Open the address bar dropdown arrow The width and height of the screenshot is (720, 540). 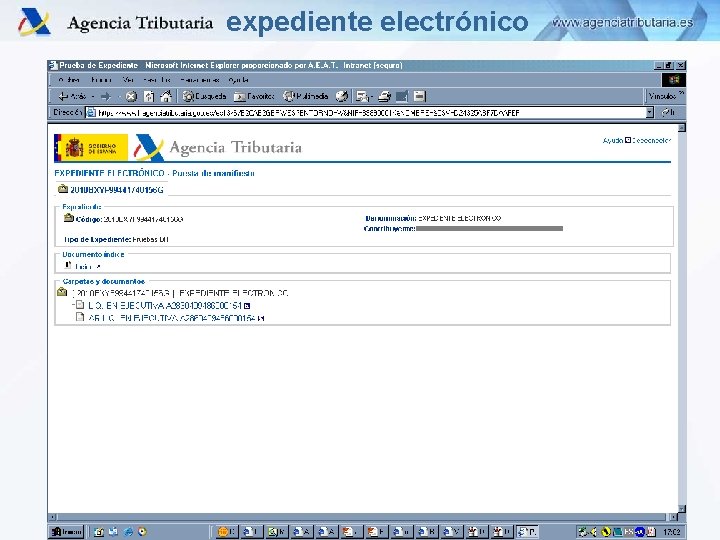(649, 112)
